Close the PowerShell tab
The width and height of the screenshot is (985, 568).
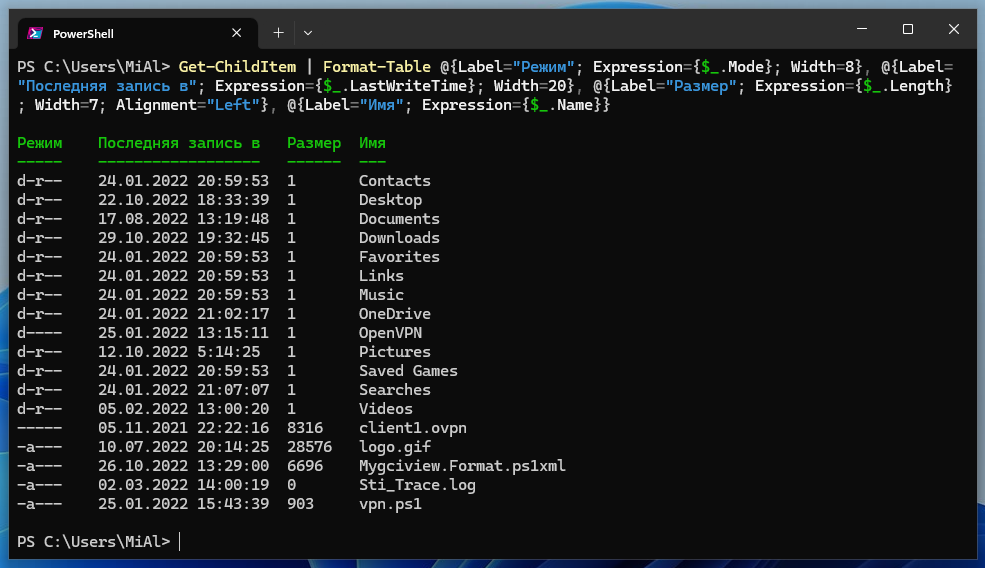[237, 32]
